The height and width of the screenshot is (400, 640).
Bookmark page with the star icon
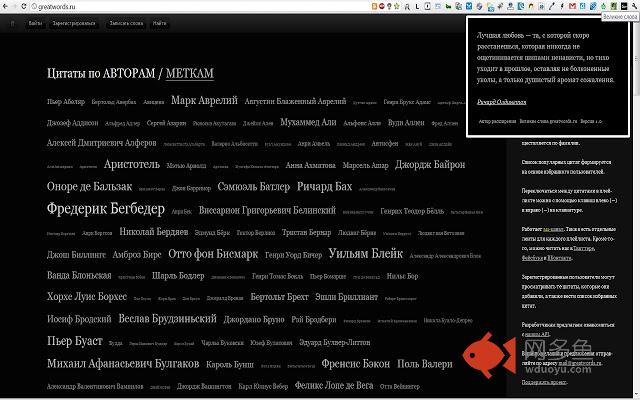[397, 6]
